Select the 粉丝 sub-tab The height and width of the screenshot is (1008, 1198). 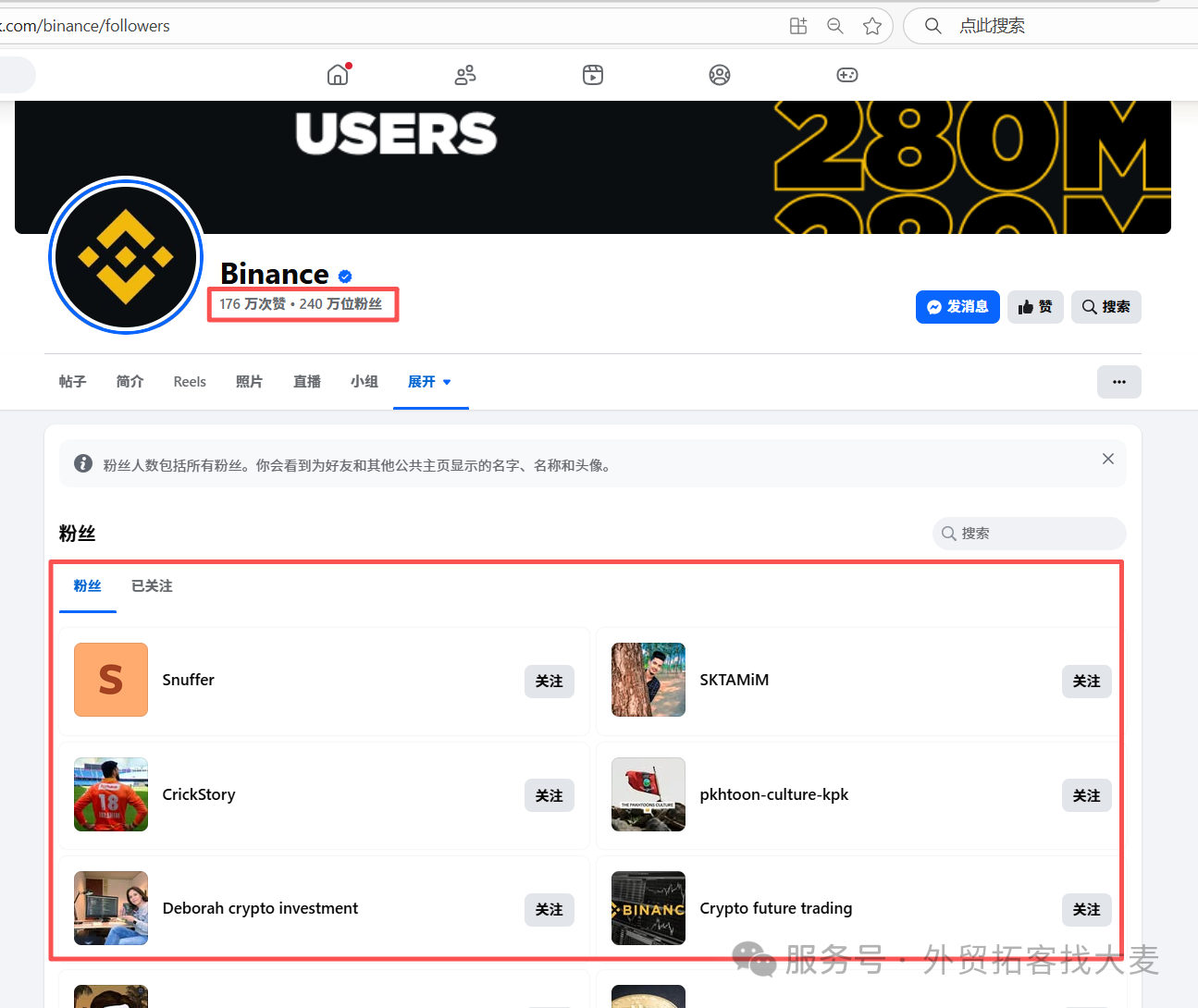coord(88,586)
